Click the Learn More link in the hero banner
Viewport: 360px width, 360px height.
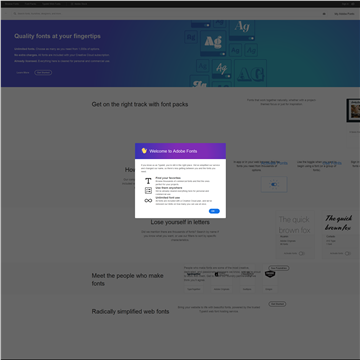[x=23, y=72]
